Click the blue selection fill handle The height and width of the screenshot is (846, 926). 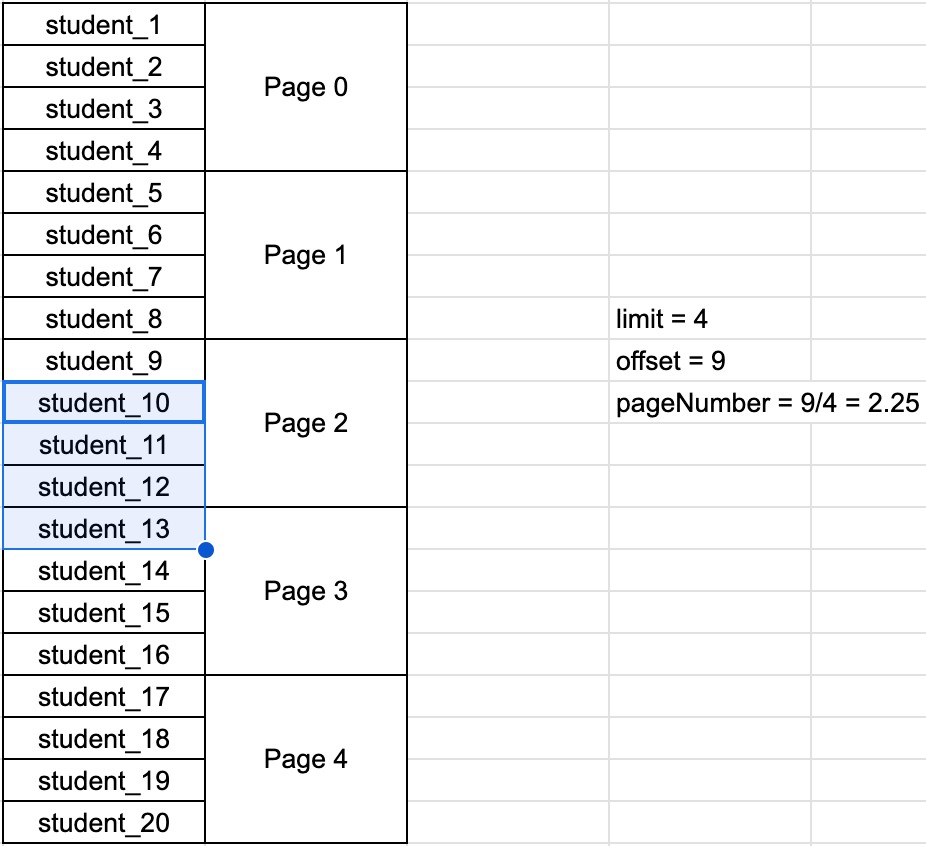click(x=206, y=550)
